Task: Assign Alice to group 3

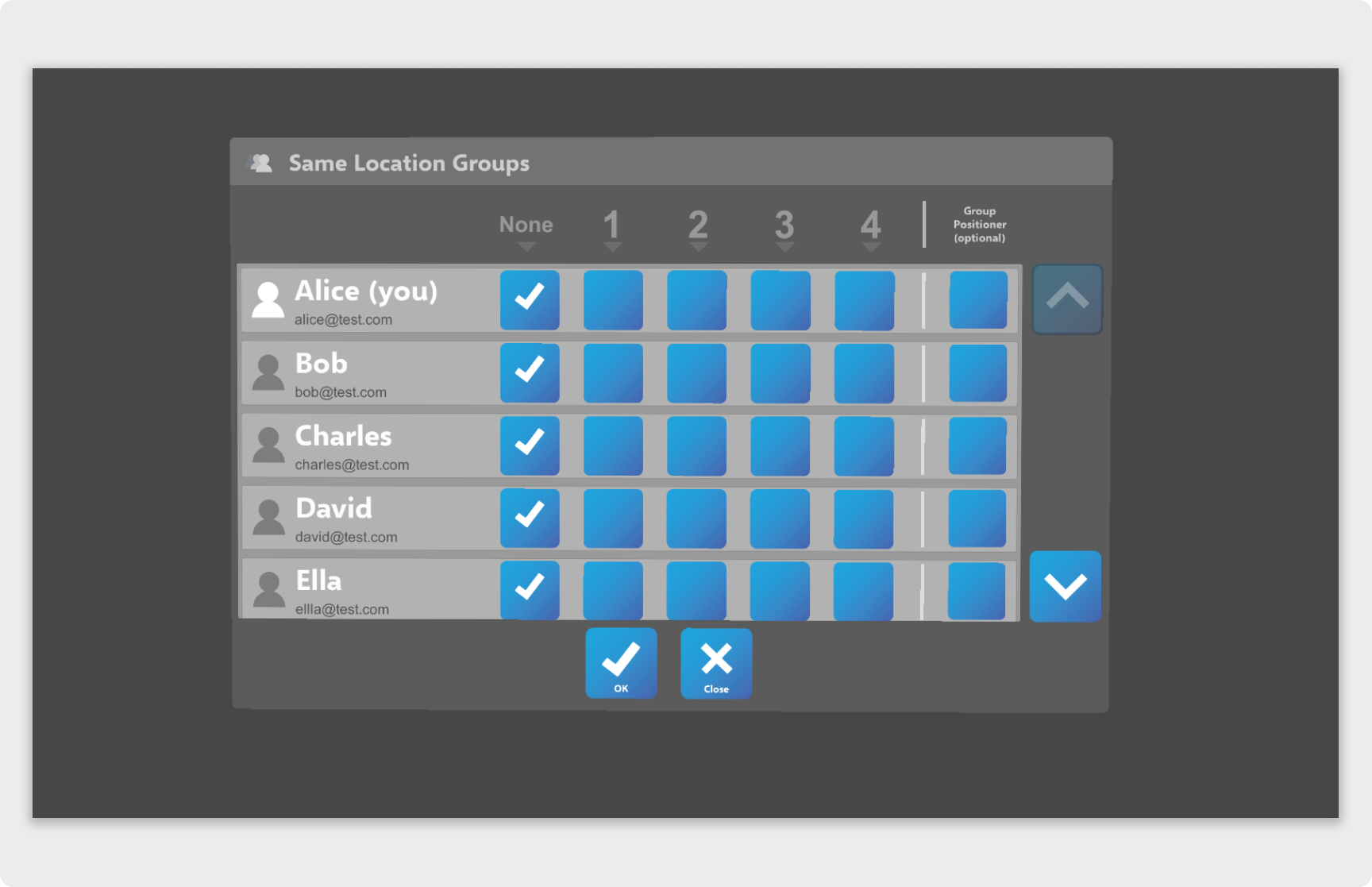Action: pyautogui.click(x=780, y=300)
